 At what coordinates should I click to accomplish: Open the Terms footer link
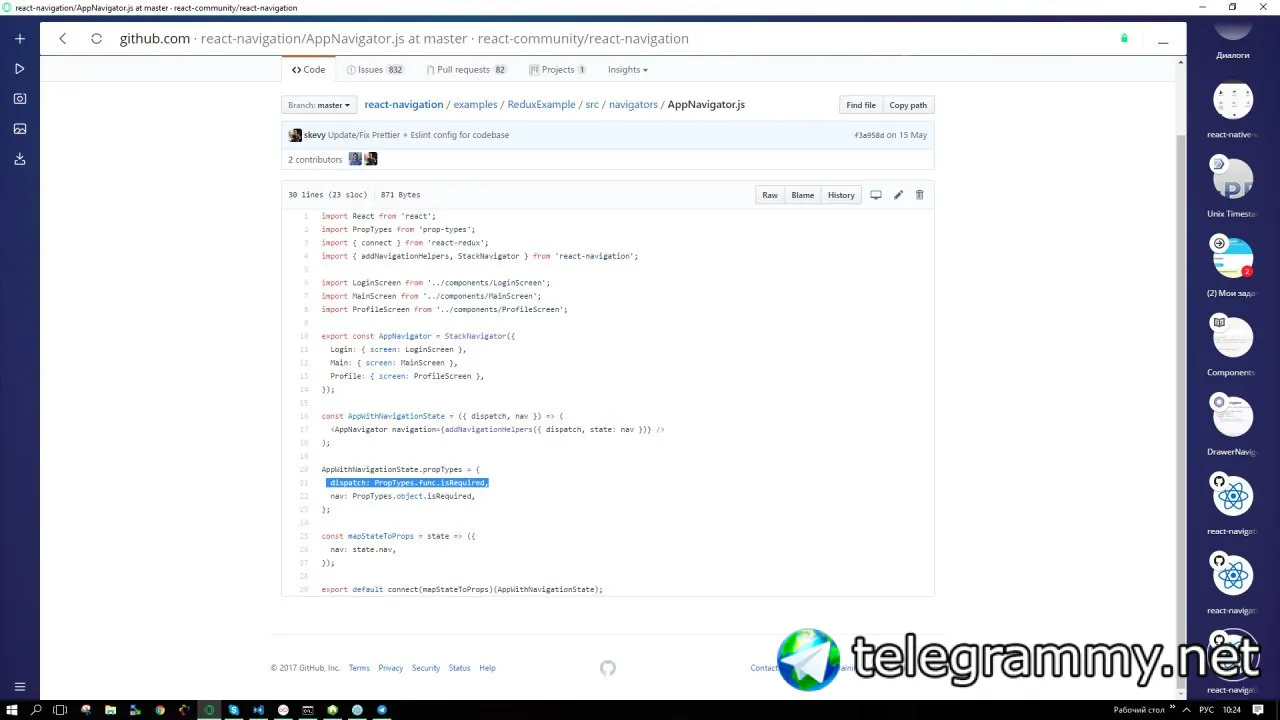[x=359, y=668]
